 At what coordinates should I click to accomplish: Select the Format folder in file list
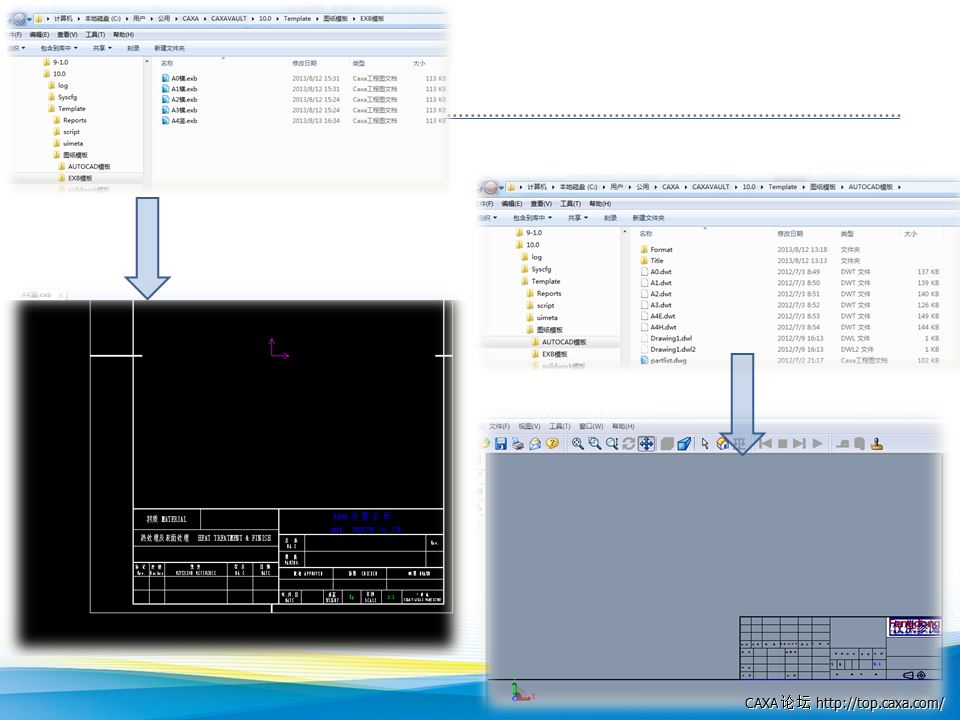(660, 249)
